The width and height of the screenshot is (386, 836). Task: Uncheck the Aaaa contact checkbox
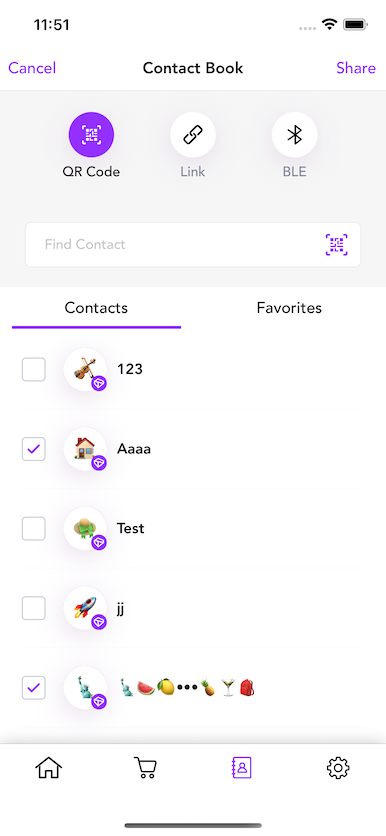tap(34, 449)
